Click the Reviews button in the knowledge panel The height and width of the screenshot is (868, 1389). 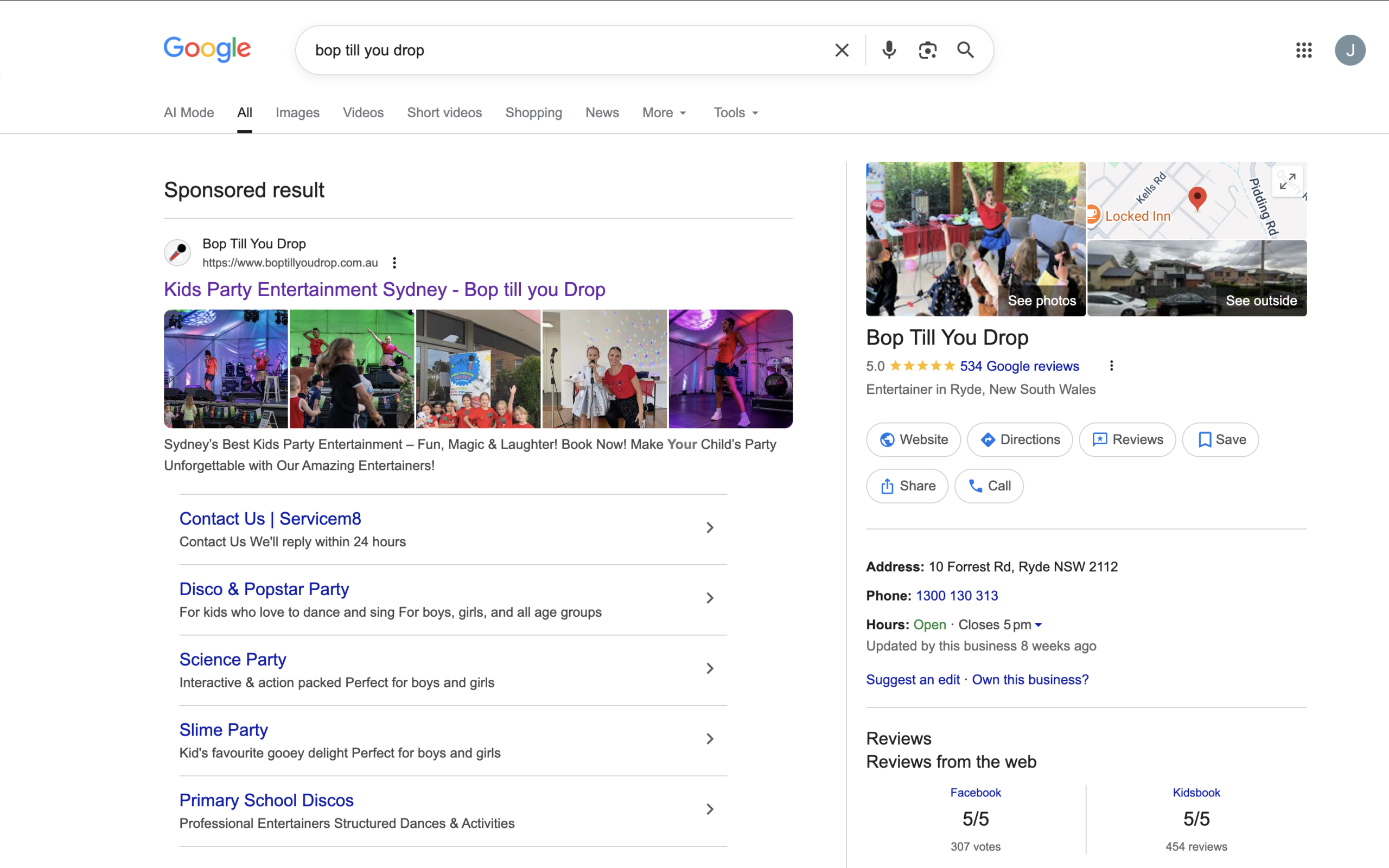tap(1127, 440)
